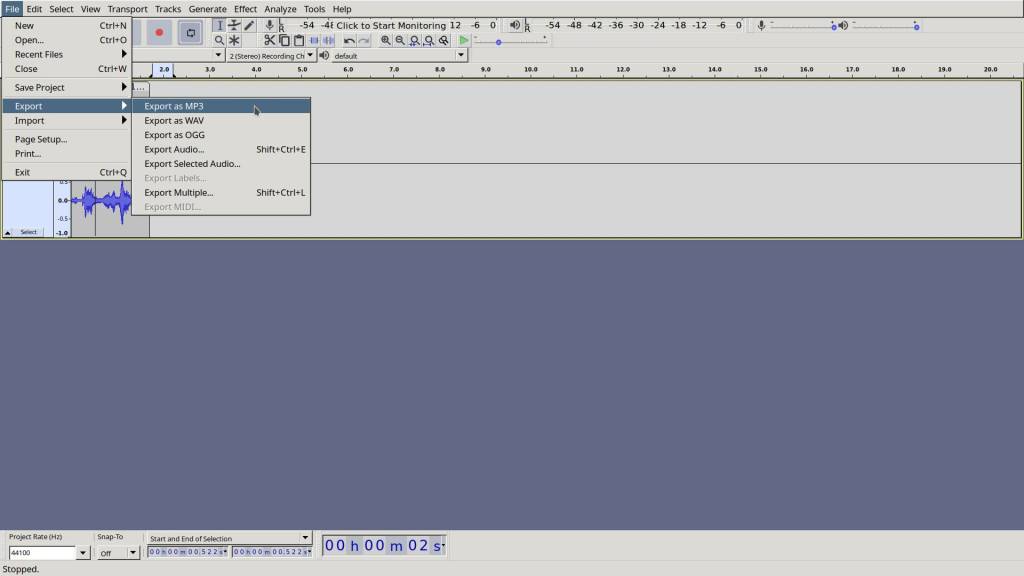
Task: Click the Cut scissors icon
Action: point(270,40)
